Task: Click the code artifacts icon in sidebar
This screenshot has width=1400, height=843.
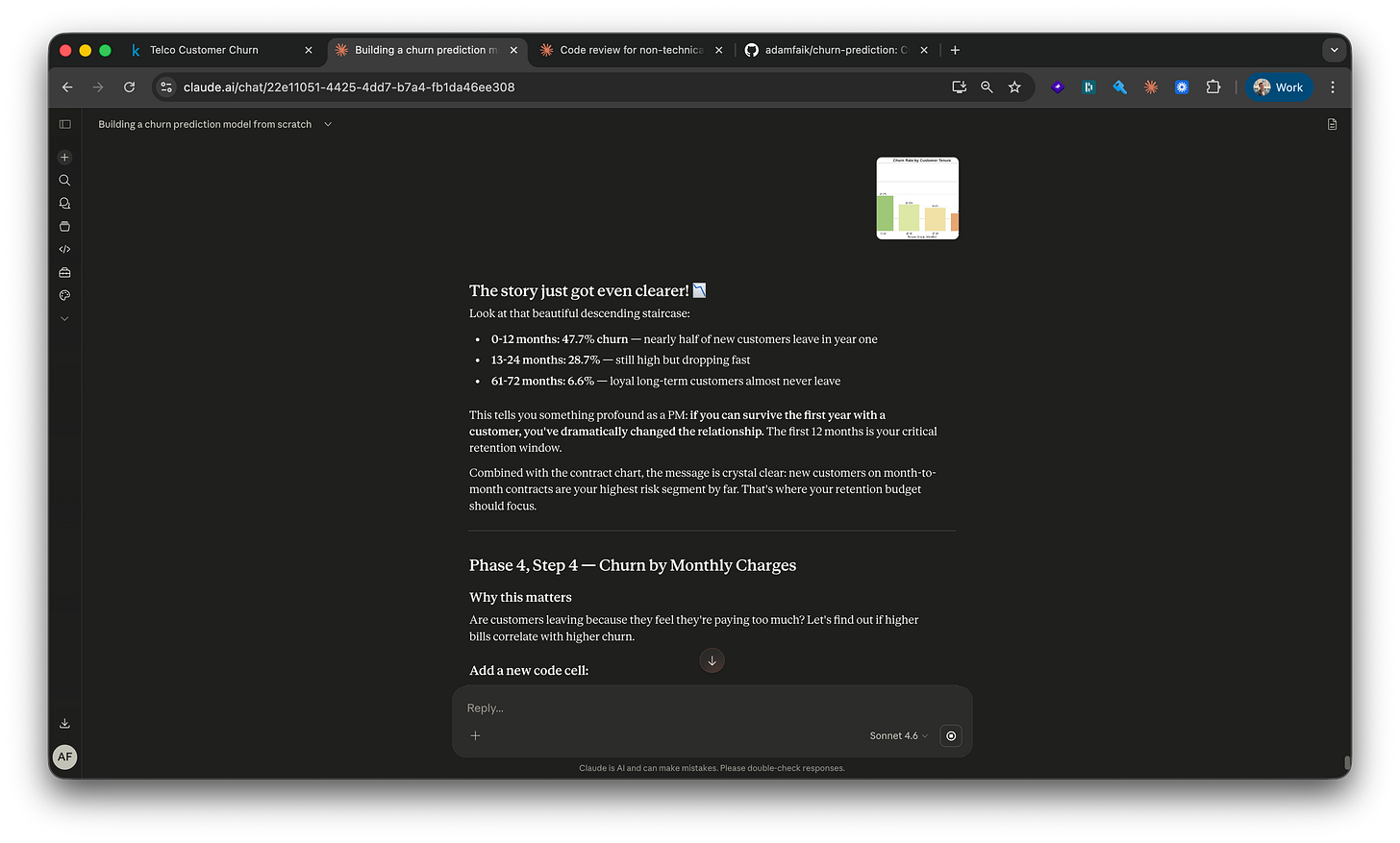Action: click(x=64, y=249)
